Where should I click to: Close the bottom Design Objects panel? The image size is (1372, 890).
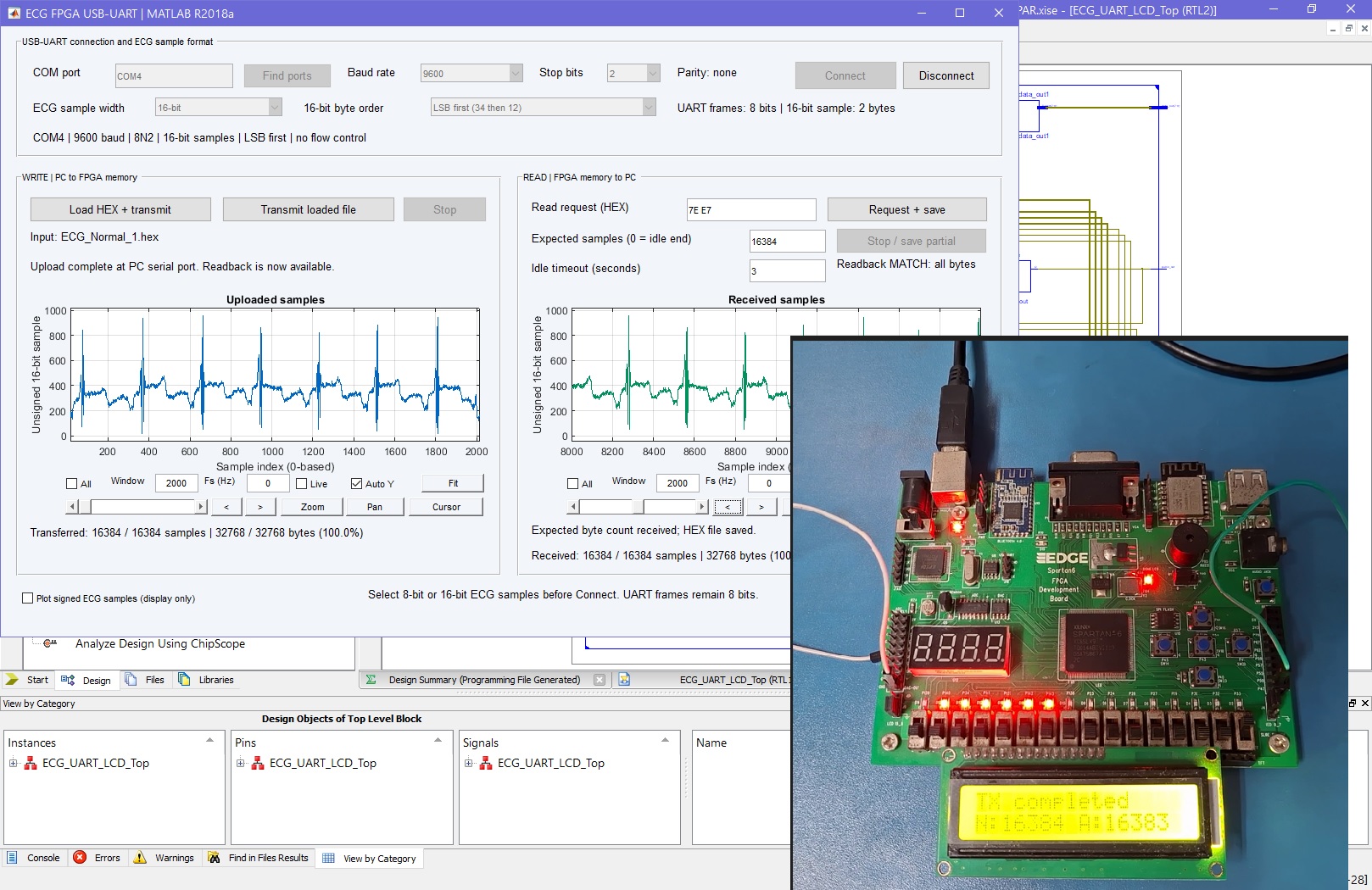coord(1365,703)
